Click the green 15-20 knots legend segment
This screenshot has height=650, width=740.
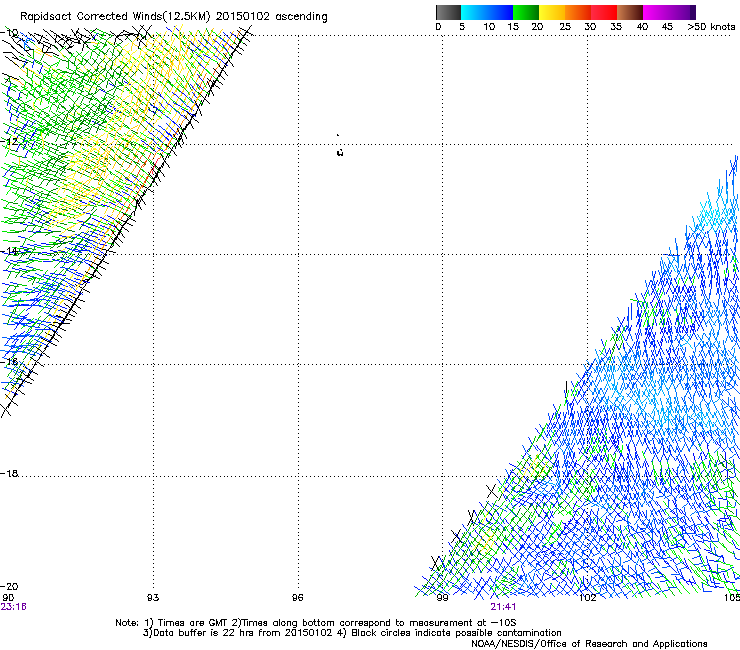click(526, 12)
